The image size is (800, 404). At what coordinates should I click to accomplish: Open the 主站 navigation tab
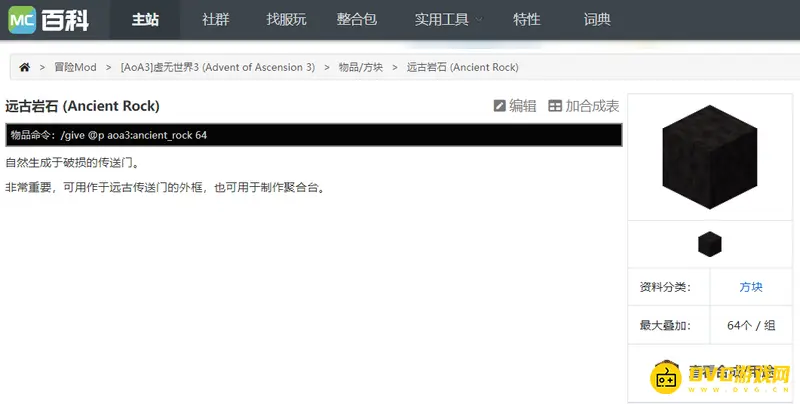click(145, 19)
